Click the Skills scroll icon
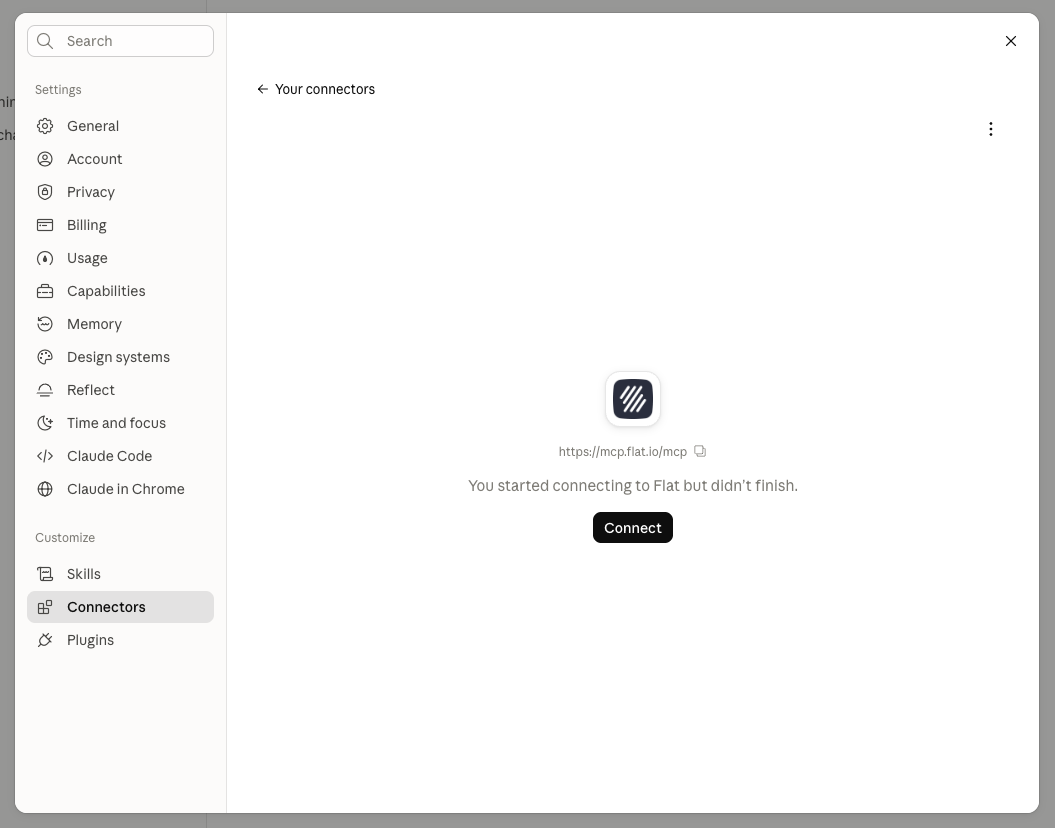The width and height of the screenshot is (1055, 828). click(45, 574)
